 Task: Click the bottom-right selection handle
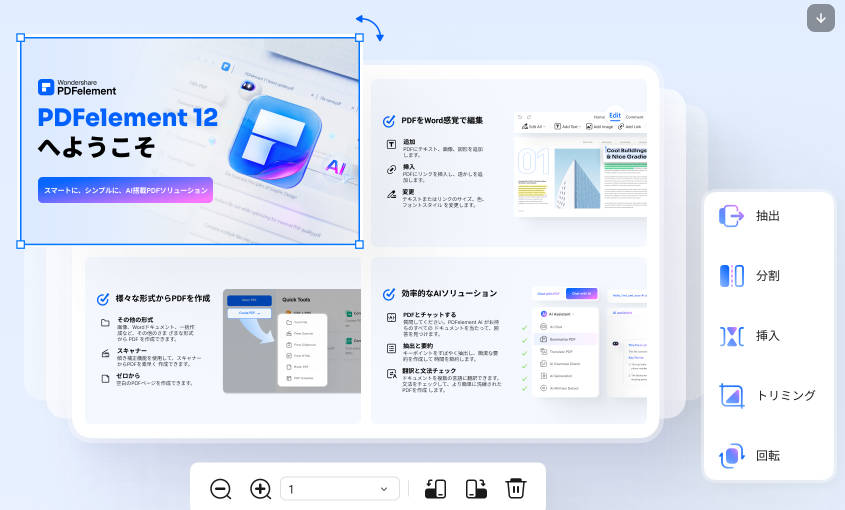point(359,244)
